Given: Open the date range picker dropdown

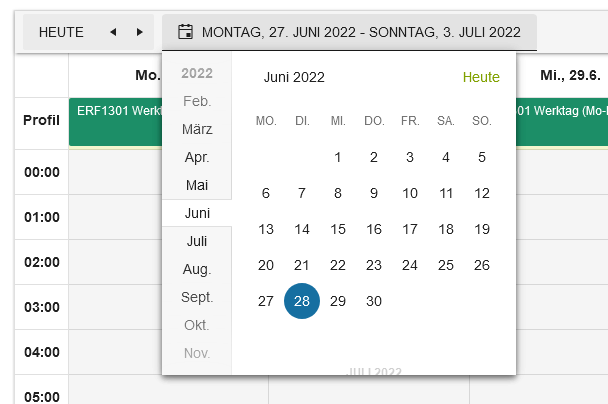Looking at the screenshot, I should (x=350, y=33).
